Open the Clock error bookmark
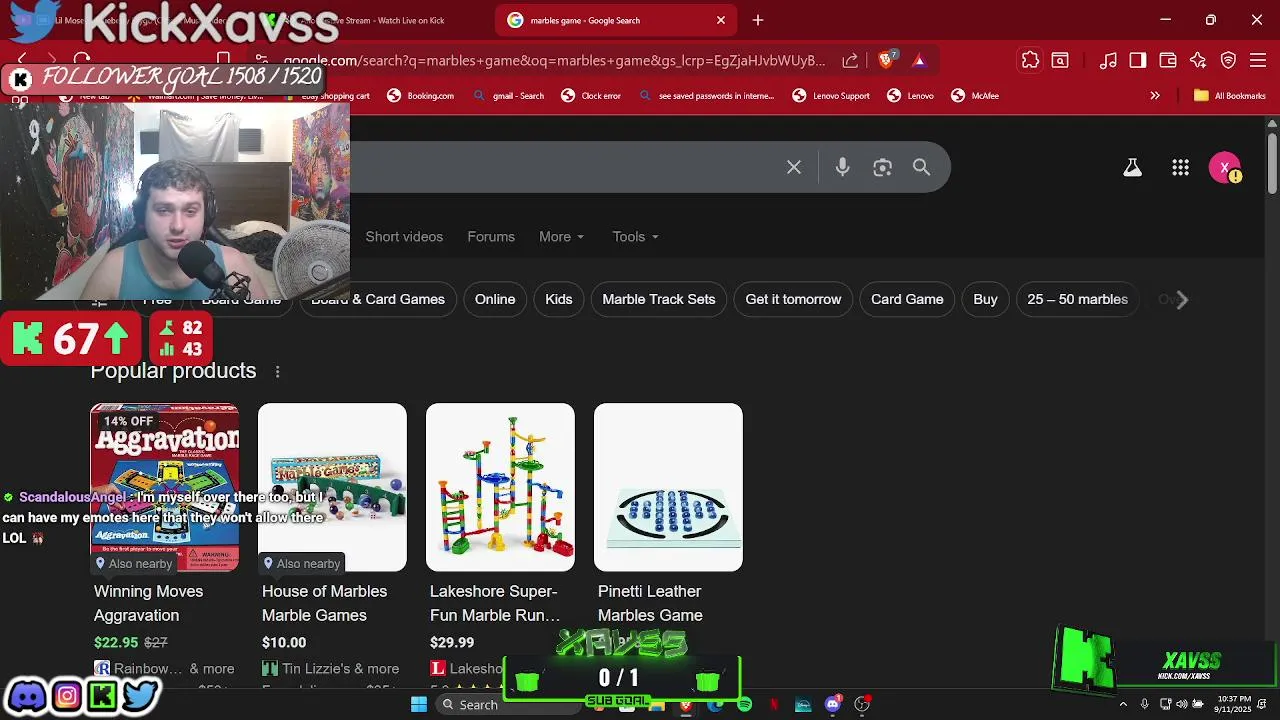1280x720 pixels. (591, 96)
